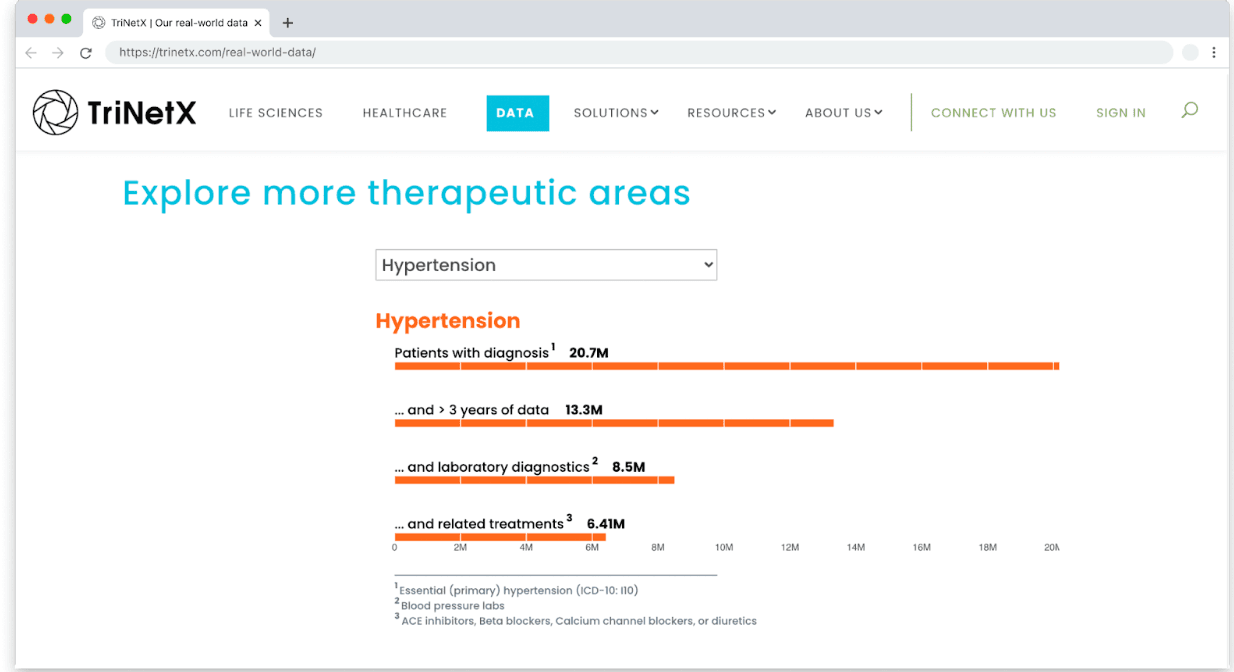The image size is (1234, 672).
Task: Expand the SOLUTIONS navigation menu
Action: tap(615, 112)
